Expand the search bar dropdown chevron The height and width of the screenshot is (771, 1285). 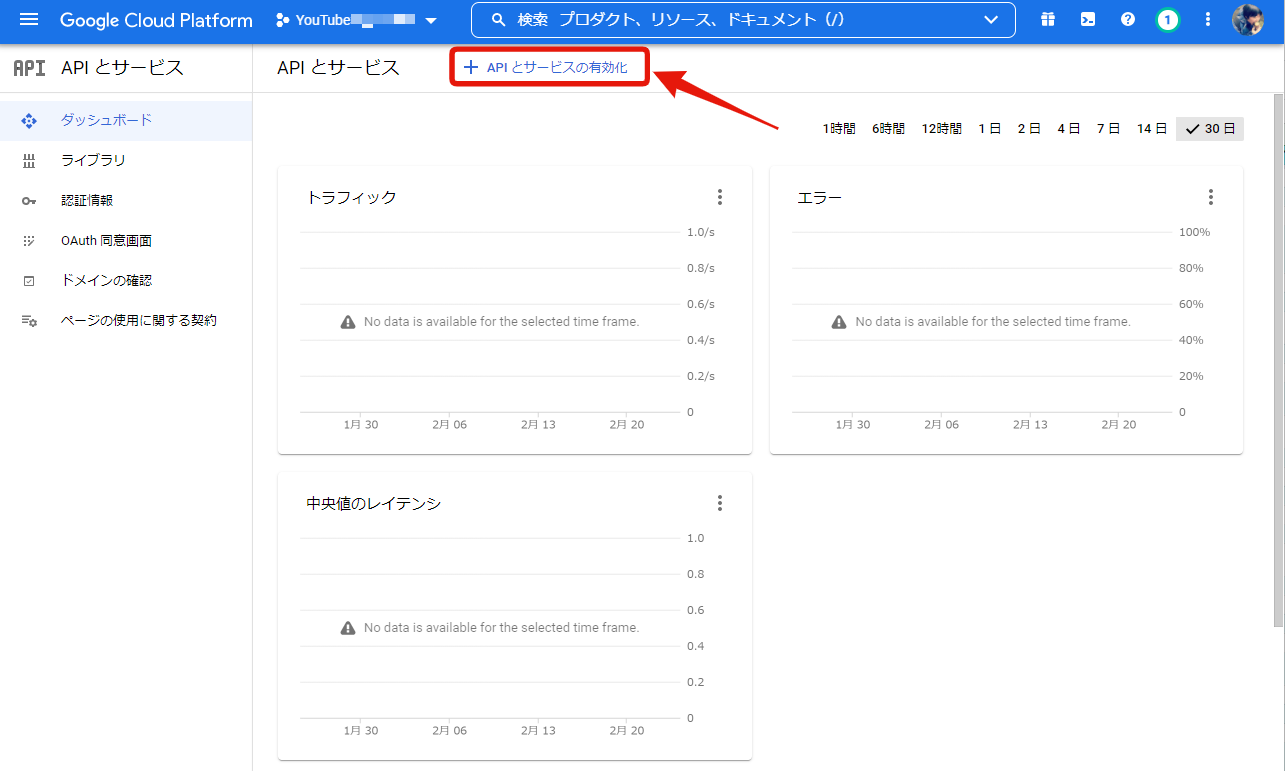click(991, 20)
